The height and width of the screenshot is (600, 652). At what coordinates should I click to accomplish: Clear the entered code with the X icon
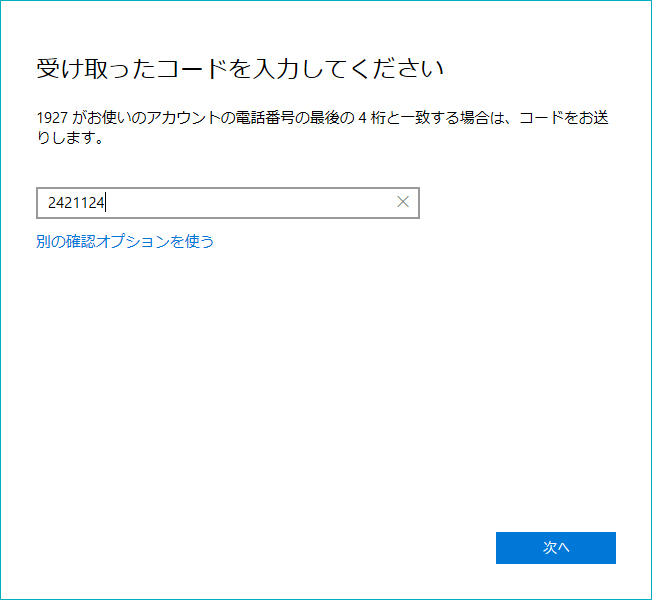tap(403, 202)
